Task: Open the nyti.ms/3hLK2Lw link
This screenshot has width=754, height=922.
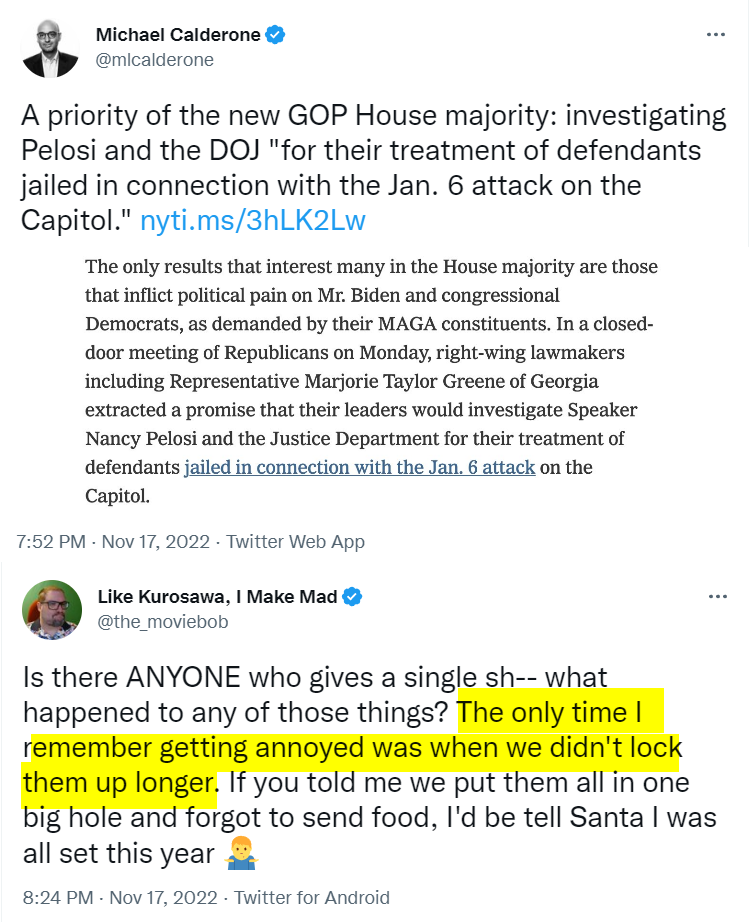Action: [253, 221]
